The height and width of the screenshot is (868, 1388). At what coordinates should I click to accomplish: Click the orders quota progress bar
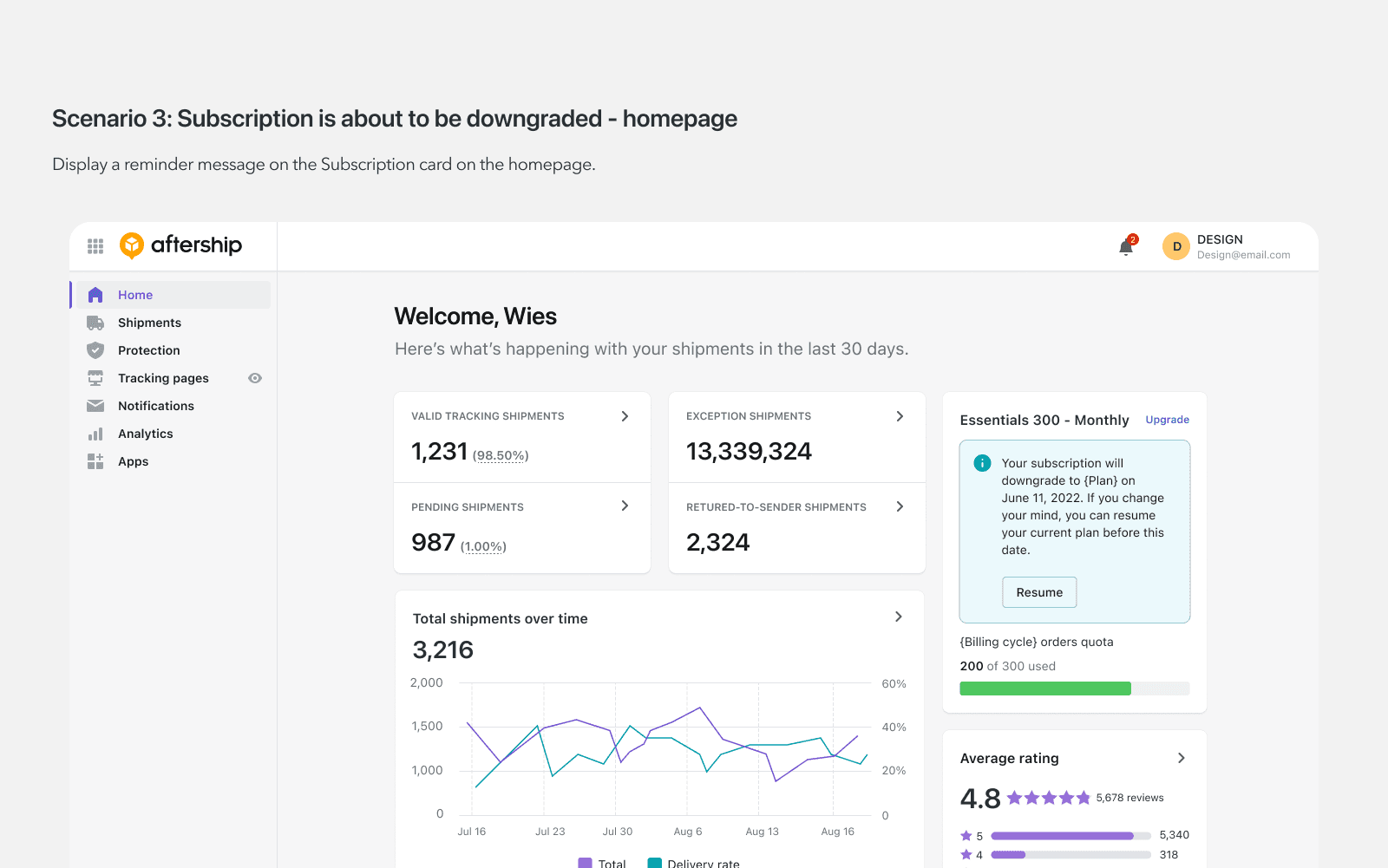click(x=1074, y=689)
